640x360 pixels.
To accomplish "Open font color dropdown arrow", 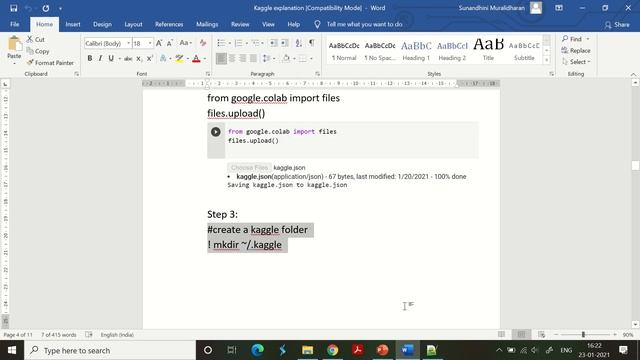I will (204, 59).
